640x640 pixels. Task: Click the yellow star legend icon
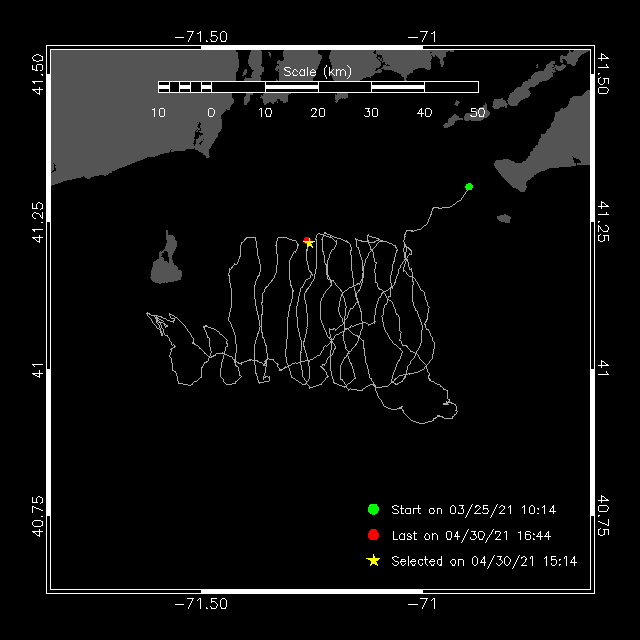373,560
